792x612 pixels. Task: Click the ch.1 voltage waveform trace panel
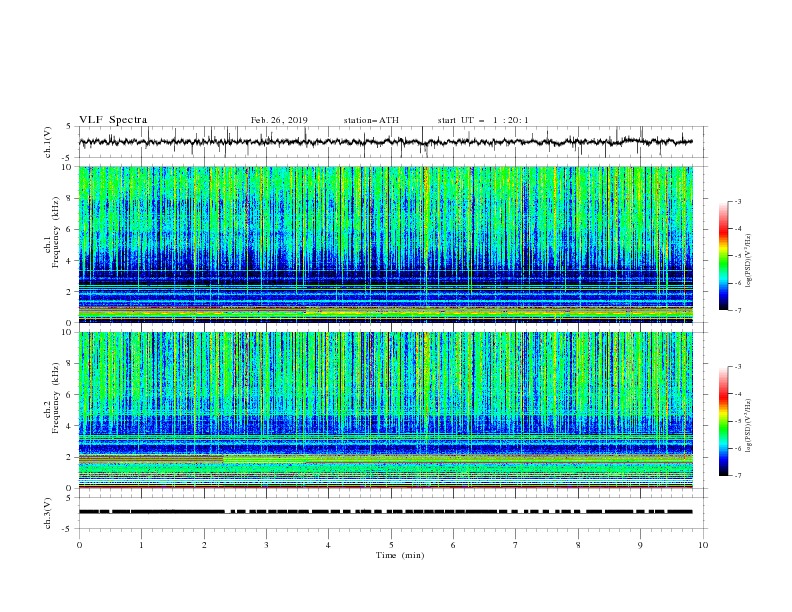393,142
